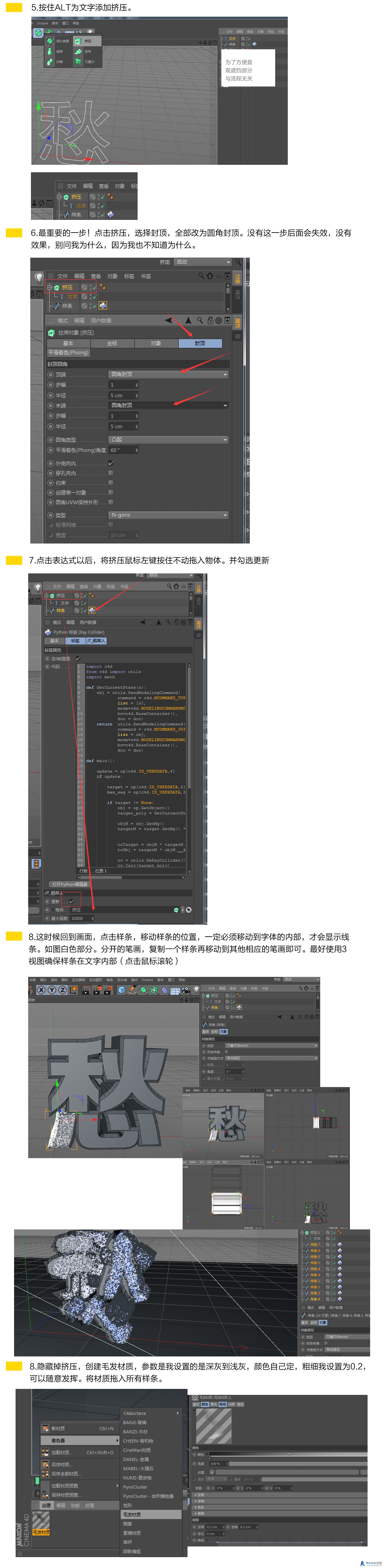This screenshot has width=384, height=1568.
Task: Check 创建单一对象 option
Action: [111, 492]
